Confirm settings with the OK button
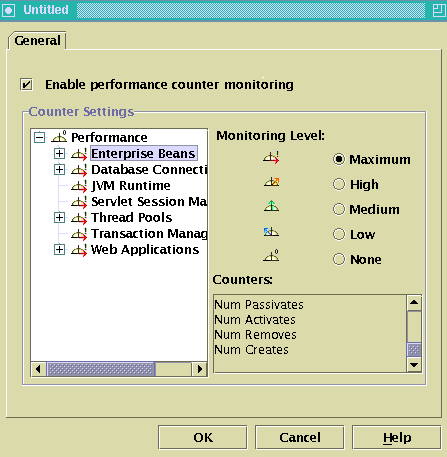 [x=203, y=437]
